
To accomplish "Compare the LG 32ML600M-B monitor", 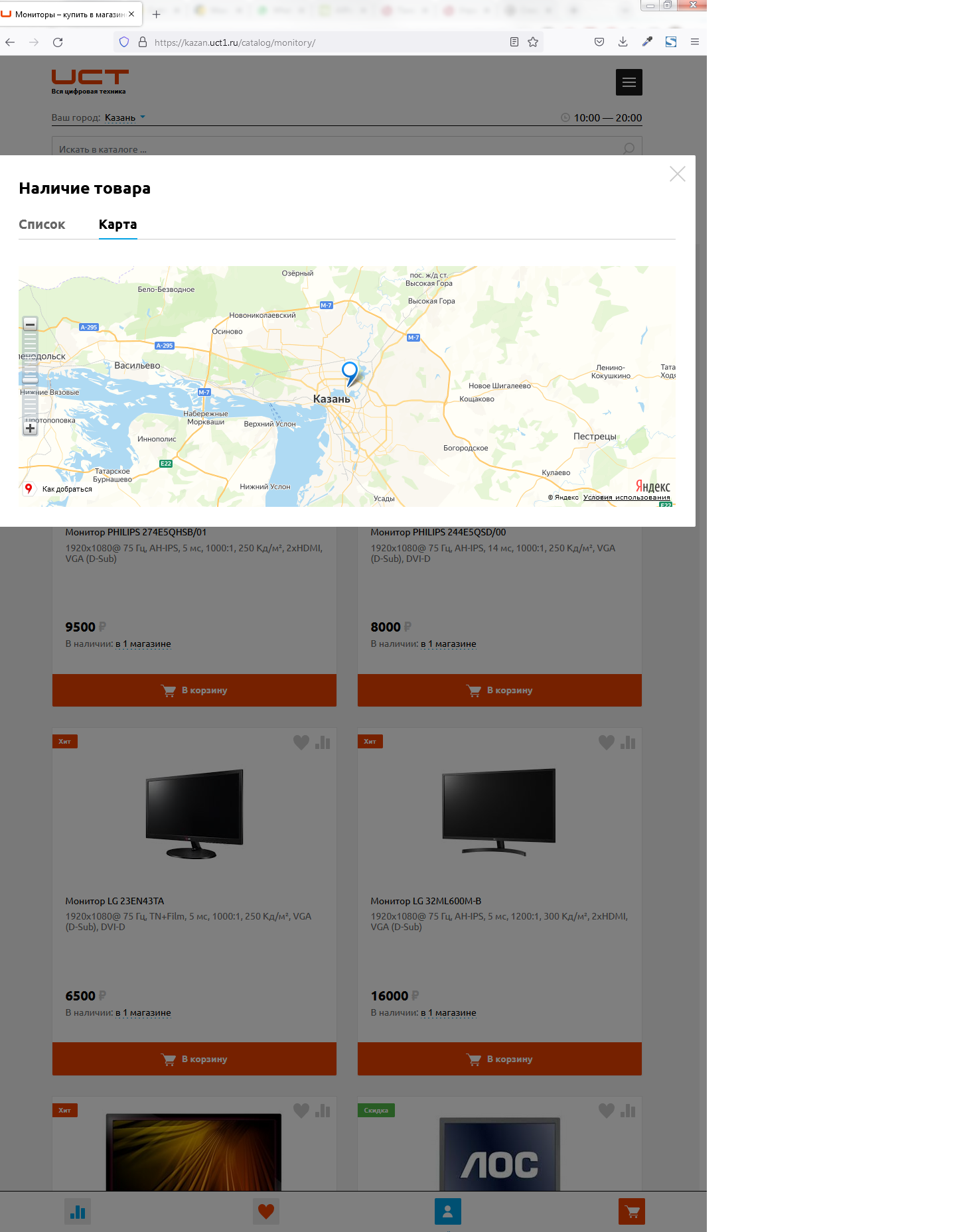I will (x=628, y=742).
